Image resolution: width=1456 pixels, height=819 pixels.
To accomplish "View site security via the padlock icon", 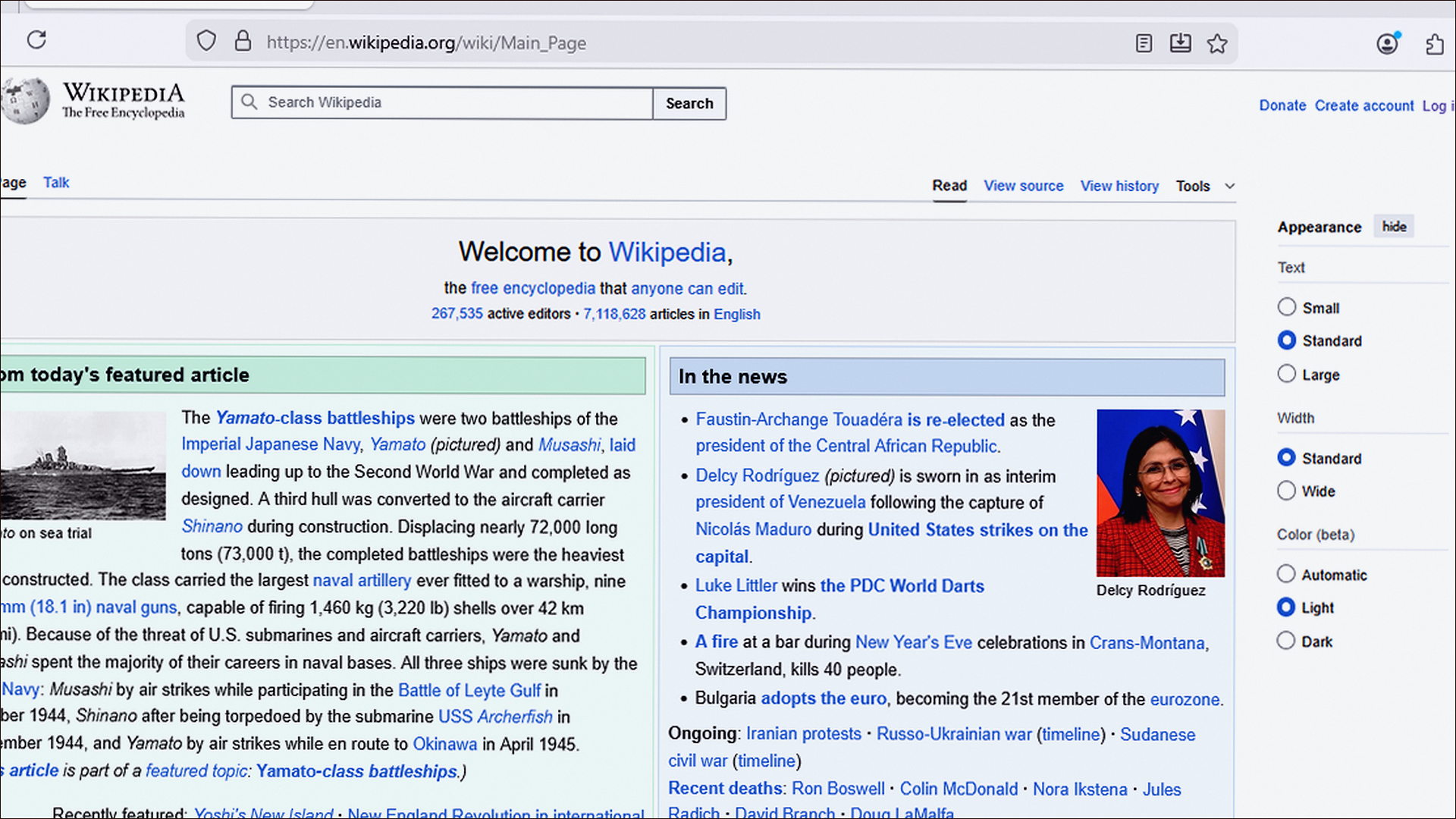I will click(x=243, y=41).
